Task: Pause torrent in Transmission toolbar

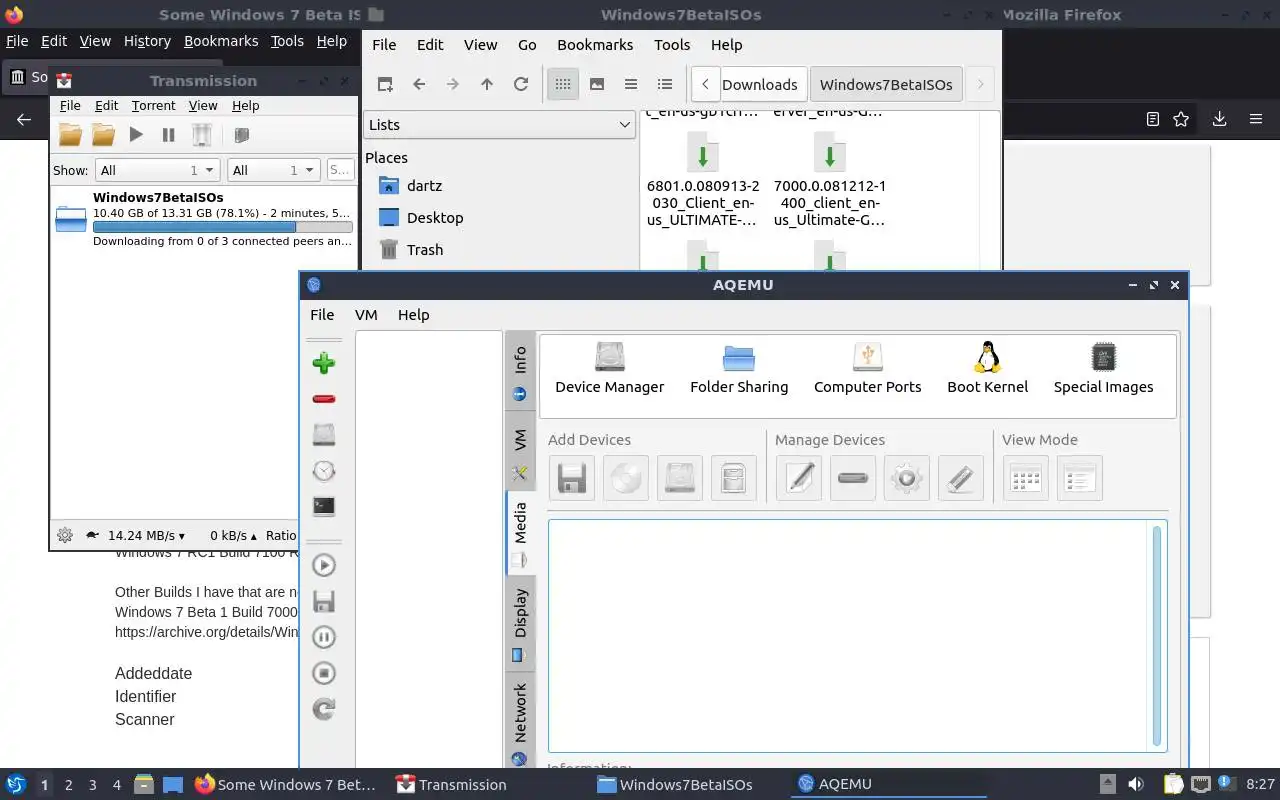Action: pyautogui.click(x=168, y=134)
